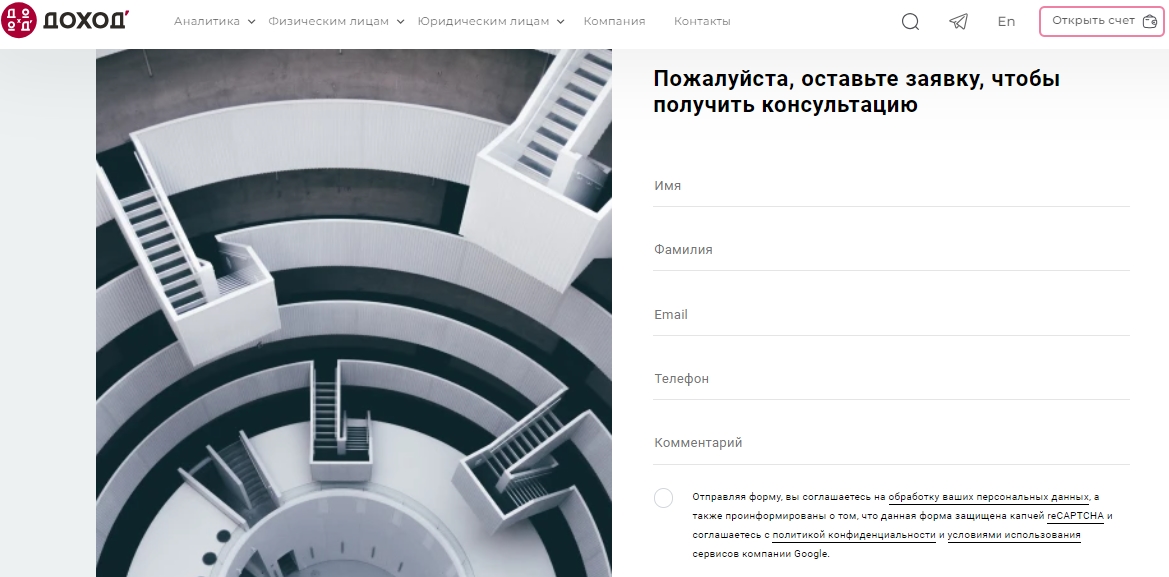Click the Открыть счет button

(1101, 22)
